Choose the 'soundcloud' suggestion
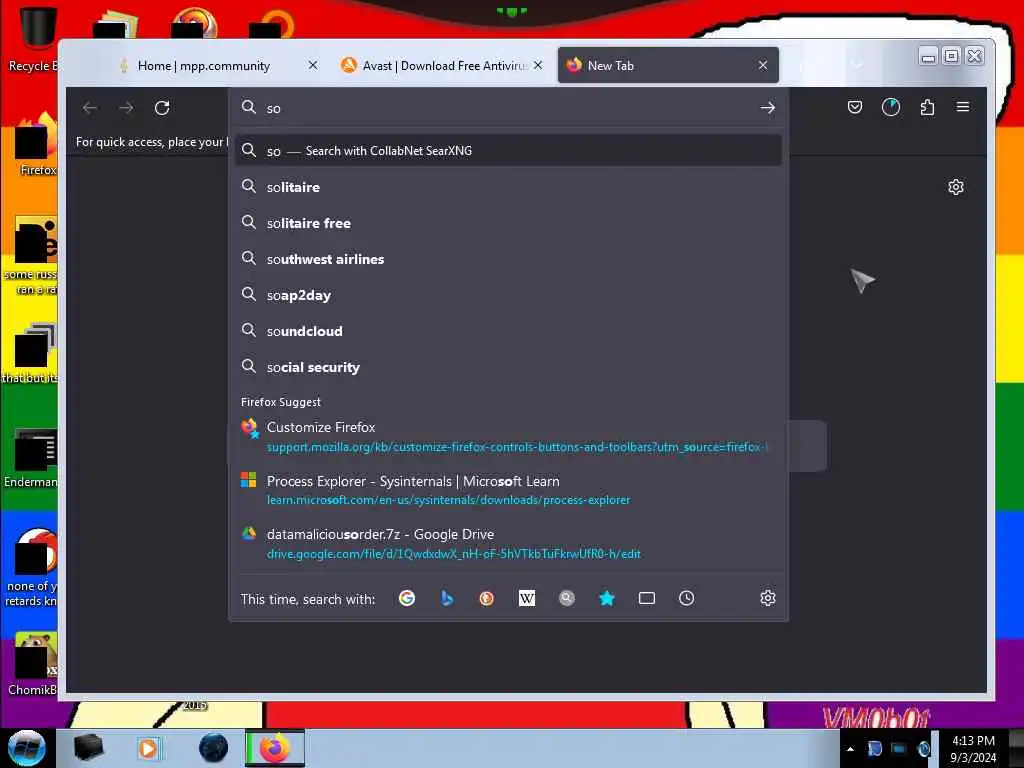The image size is (1024, 768). [x=508, y=331]
